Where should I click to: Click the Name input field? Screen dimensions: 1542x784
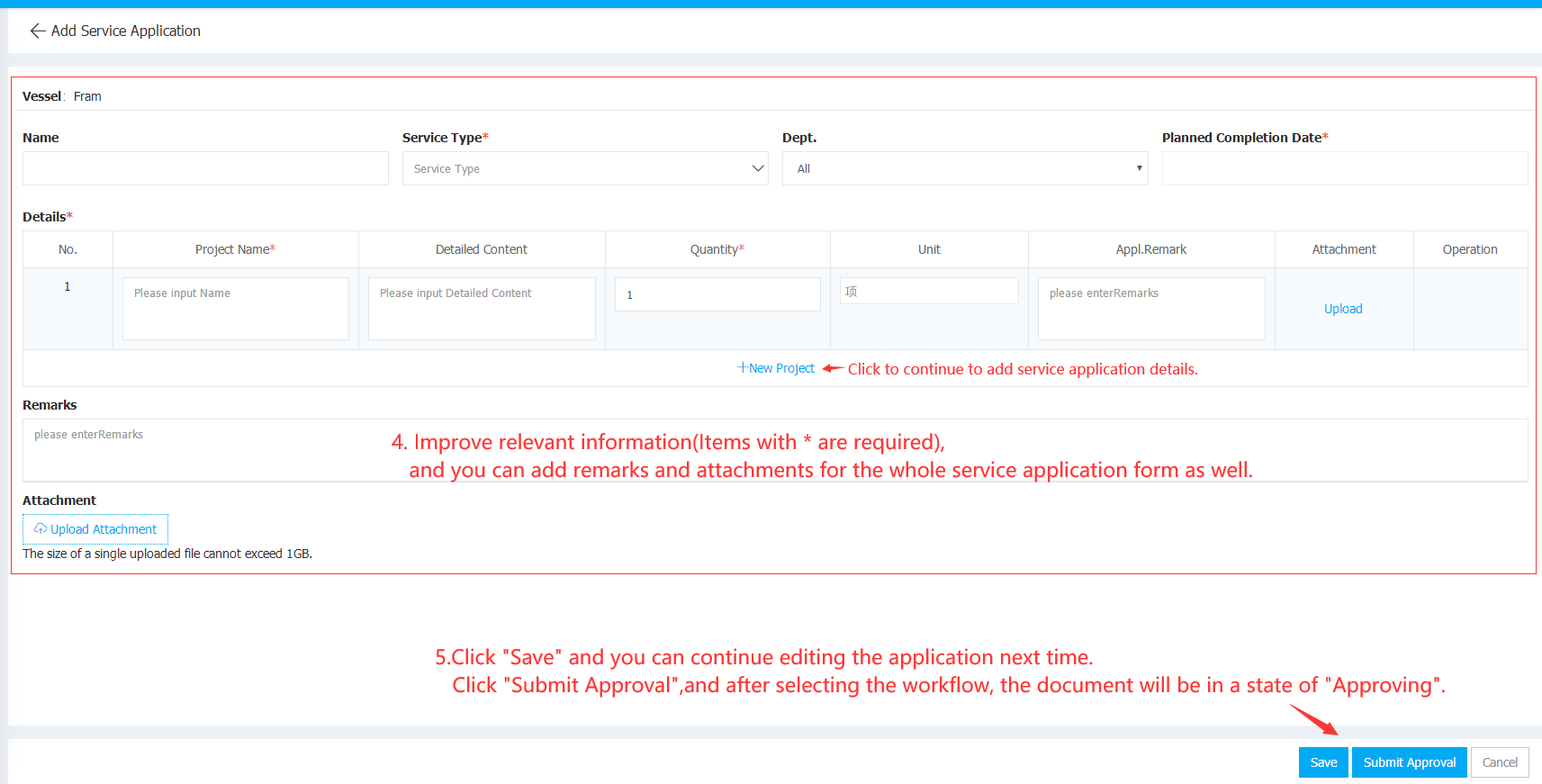205,168
